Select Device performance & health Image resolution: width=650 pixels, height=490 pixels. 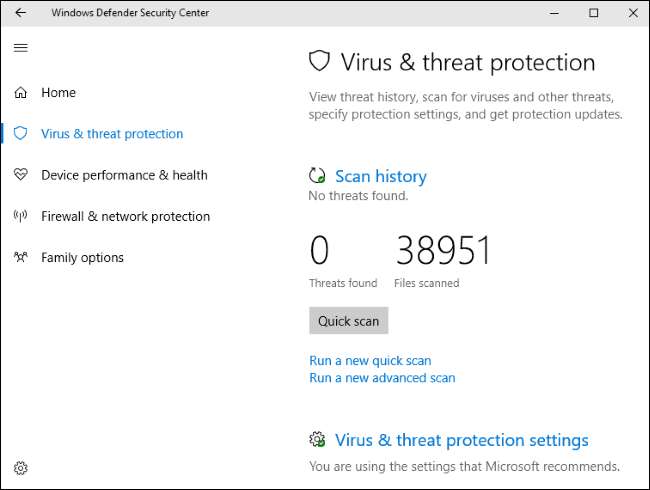pos(124,175)
